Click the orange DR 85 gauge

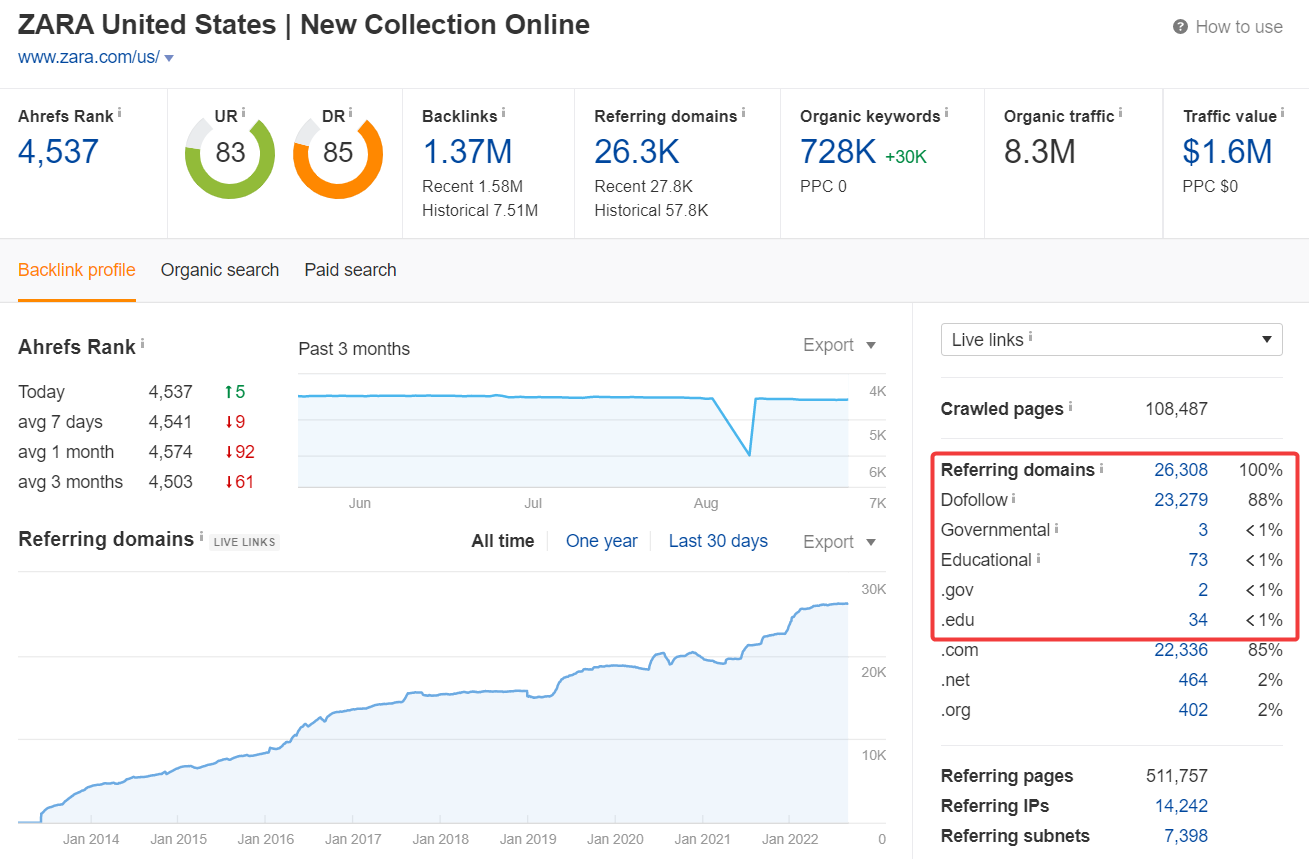tap(338, 152)
